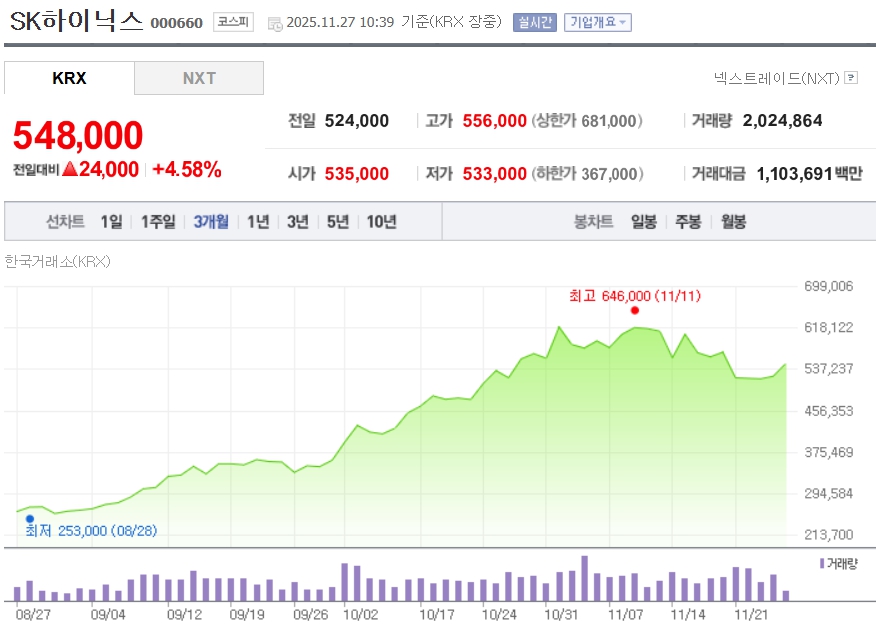876x639 pixels.
Task: Switch to the NXT tab
Action: point(199,78)
